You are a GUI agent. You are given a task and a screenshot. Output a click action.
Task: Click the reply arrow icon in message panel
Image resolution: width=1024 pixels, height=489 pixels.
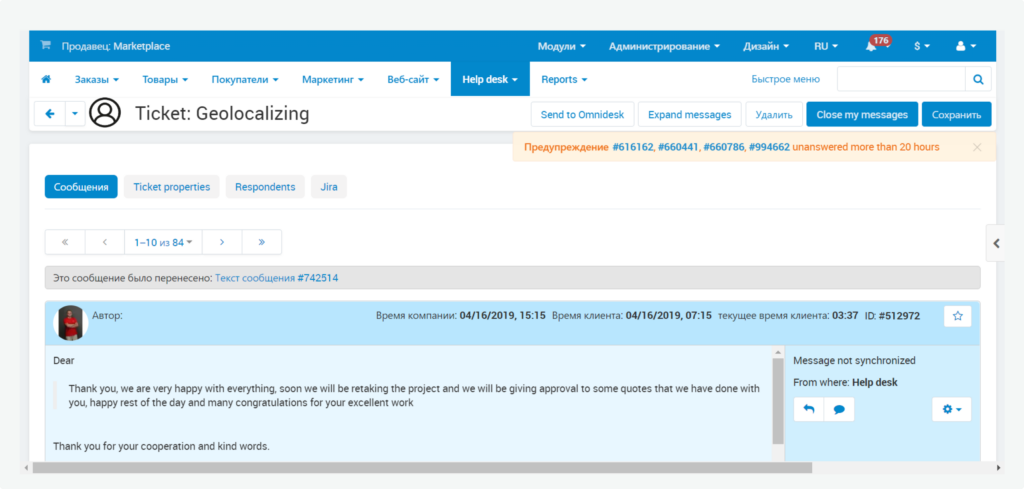click(x=808, y=409)
